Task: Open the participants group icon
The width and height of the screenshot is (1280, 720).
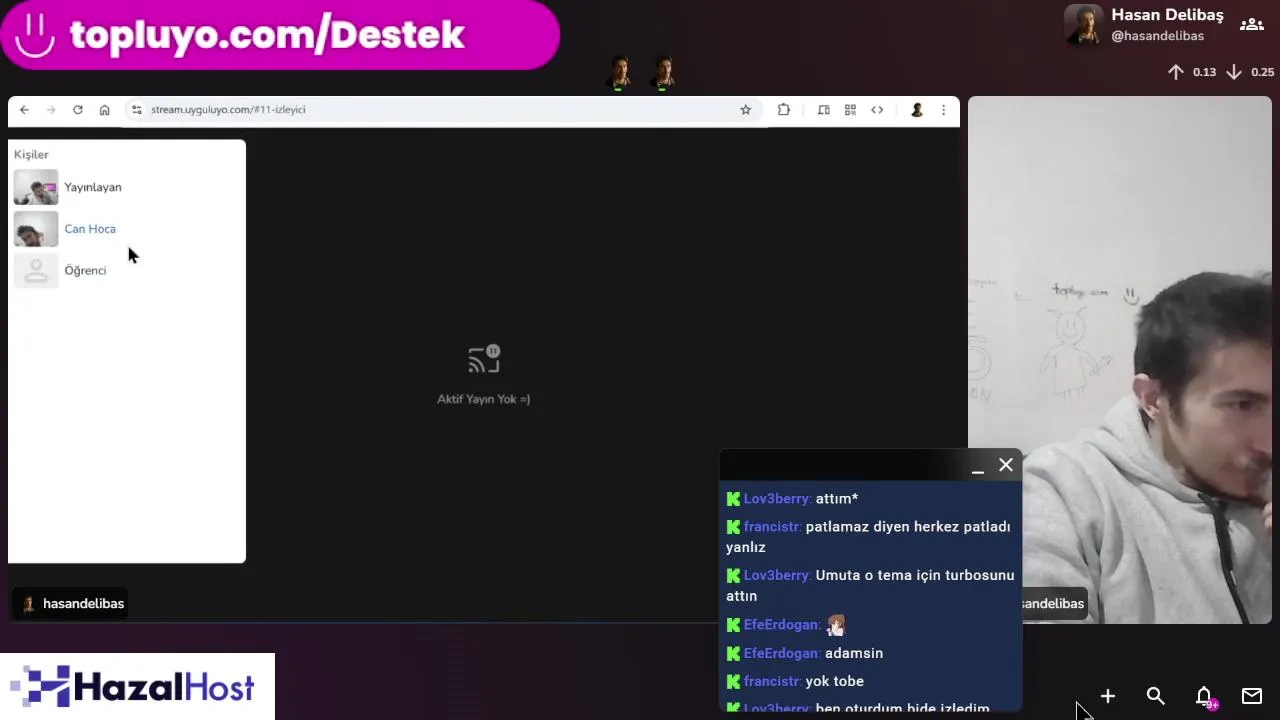Action: 1251,25
